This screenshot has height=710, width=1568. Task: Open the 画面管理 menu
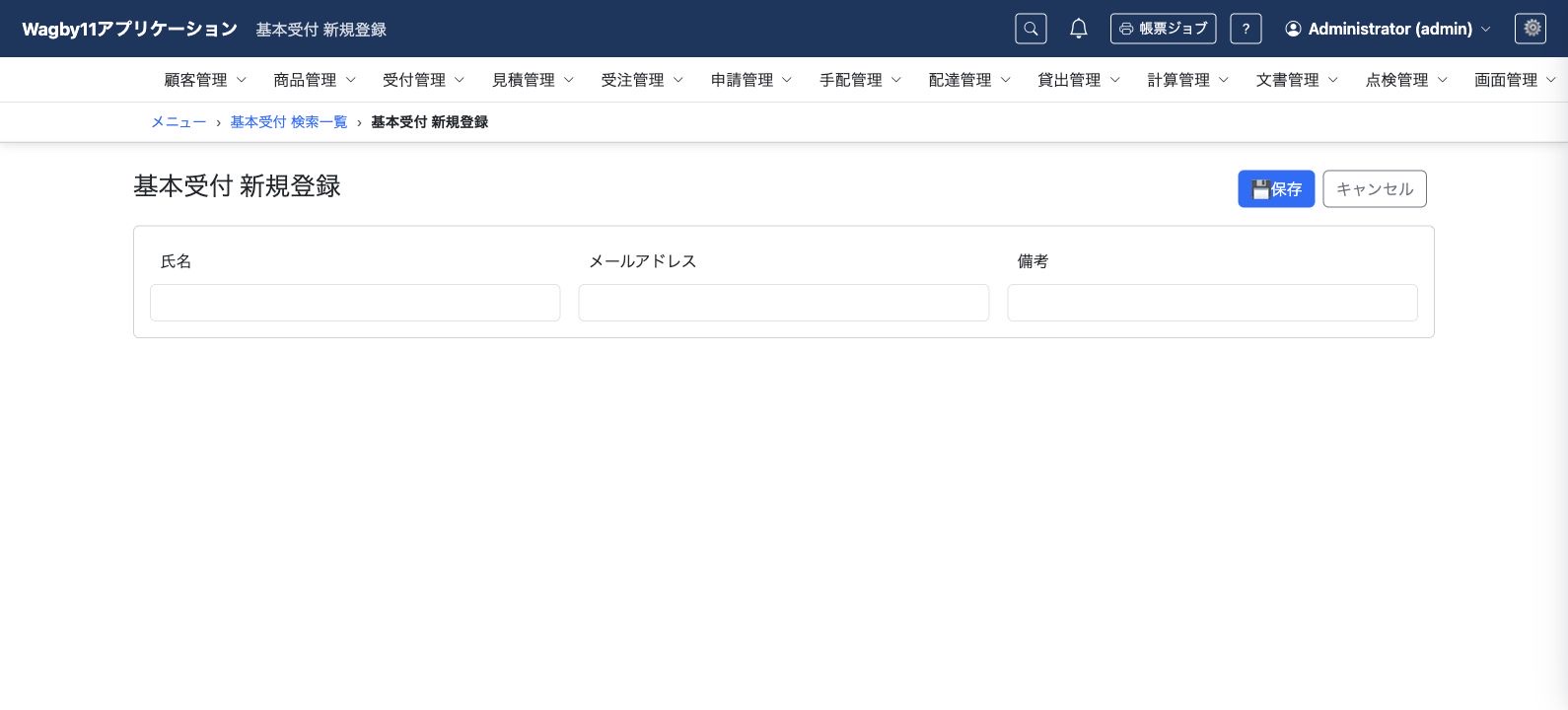point(1515,80)
